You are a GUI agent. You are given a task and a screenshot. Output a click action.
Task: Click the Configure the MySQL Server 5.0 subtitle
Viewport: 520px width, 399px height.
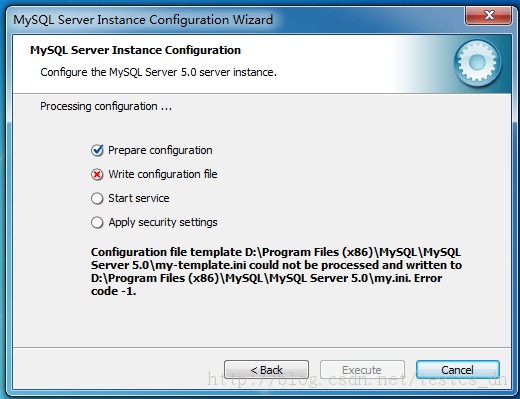tap(158, 72)
